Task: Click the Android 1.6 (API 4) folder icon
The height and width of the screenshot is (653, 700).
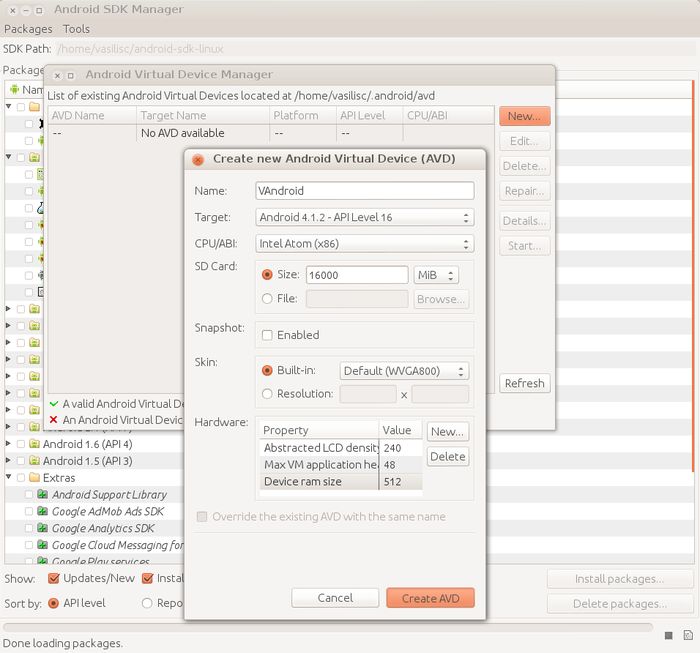Action: 34,444
